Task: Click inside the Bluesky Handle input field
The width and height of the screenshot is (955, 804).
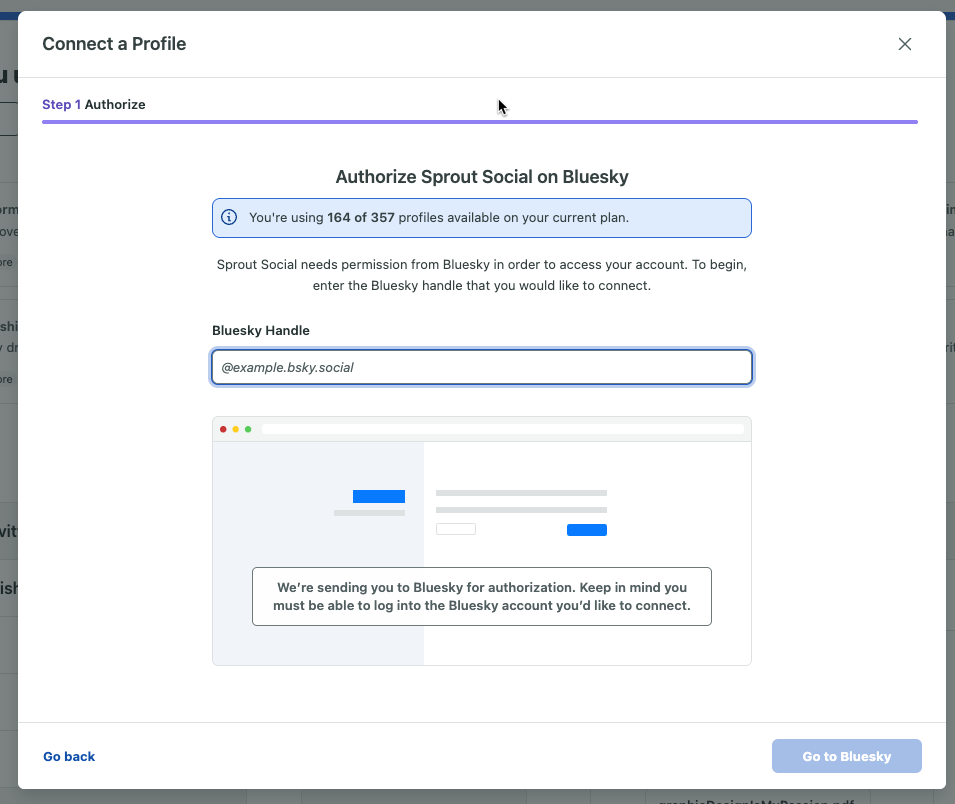Action: (x=481, y=367)
